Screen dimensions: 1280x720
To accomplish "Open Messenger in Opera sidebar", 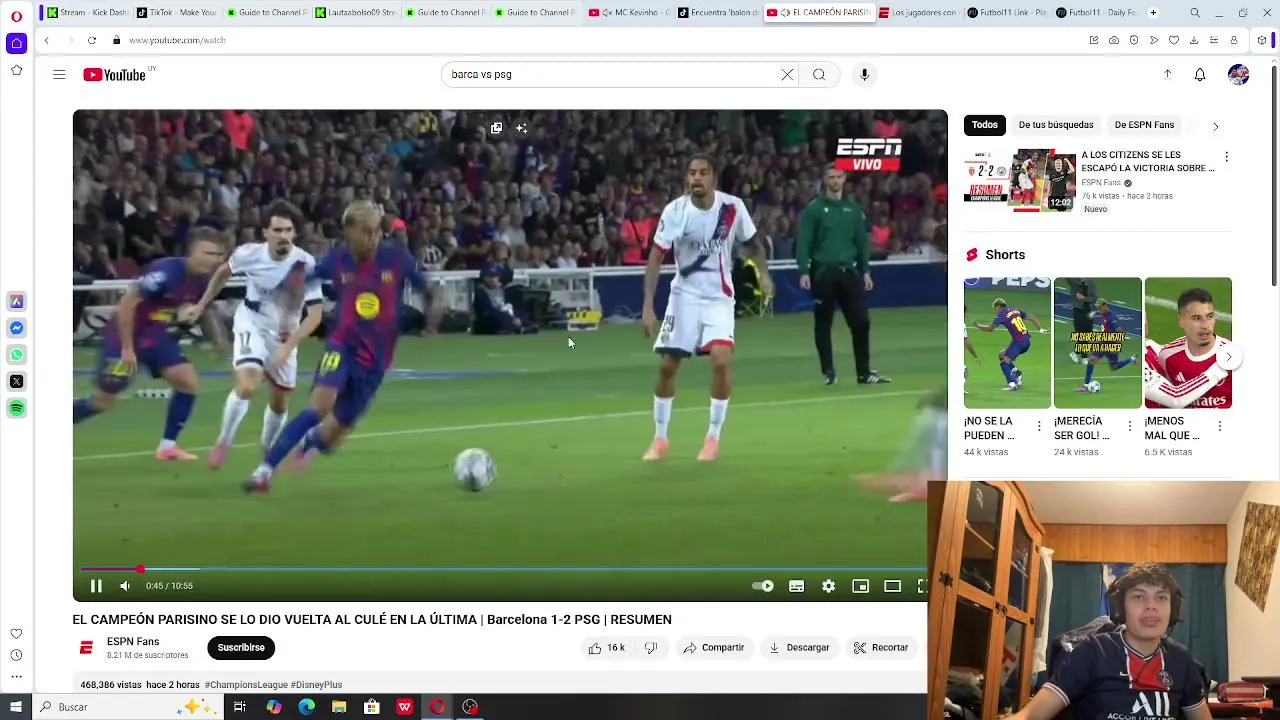I will pos(16,328).
